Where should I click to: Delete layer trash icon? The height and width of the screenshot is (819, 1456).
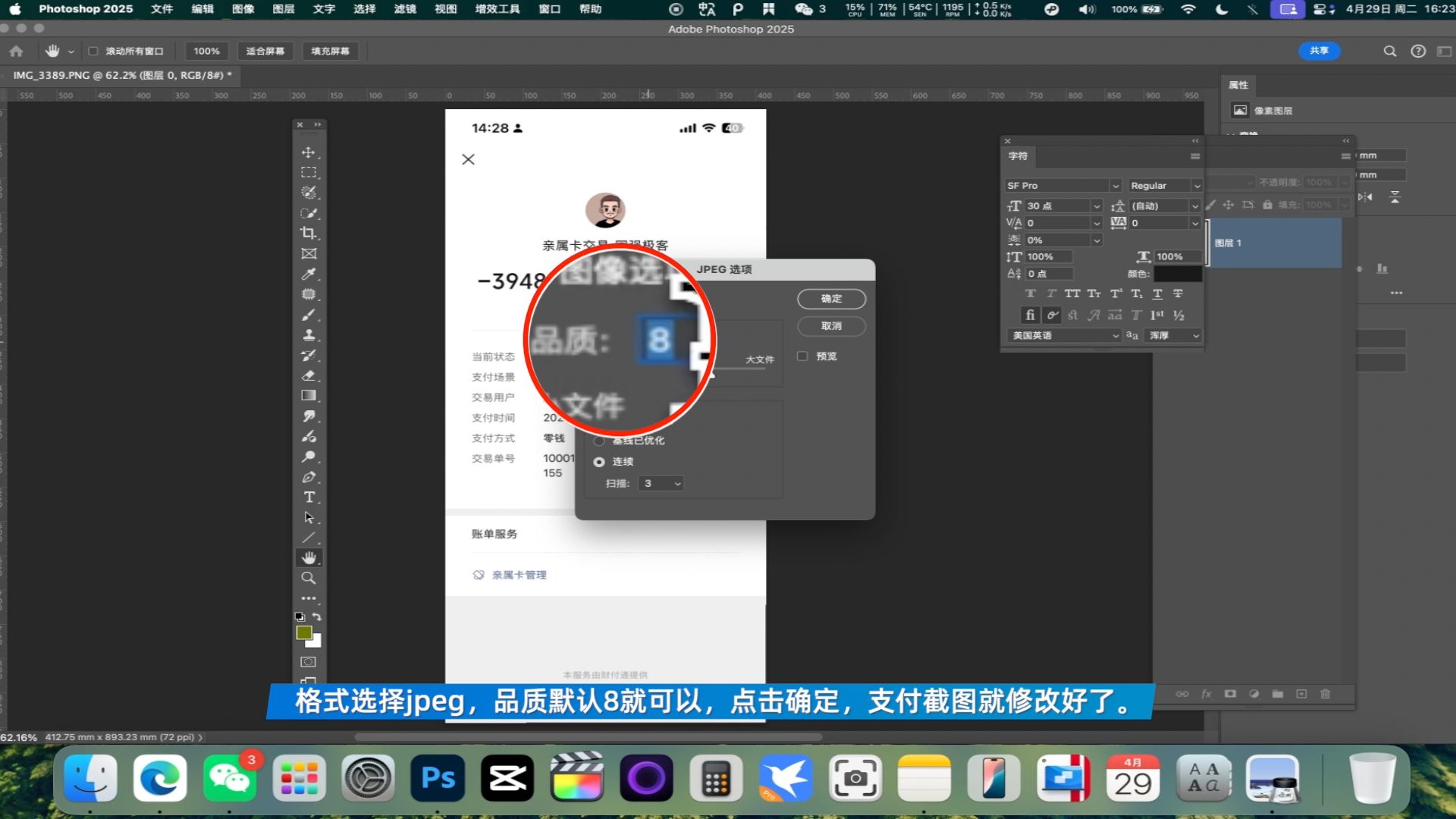(x=1326, y=694)
